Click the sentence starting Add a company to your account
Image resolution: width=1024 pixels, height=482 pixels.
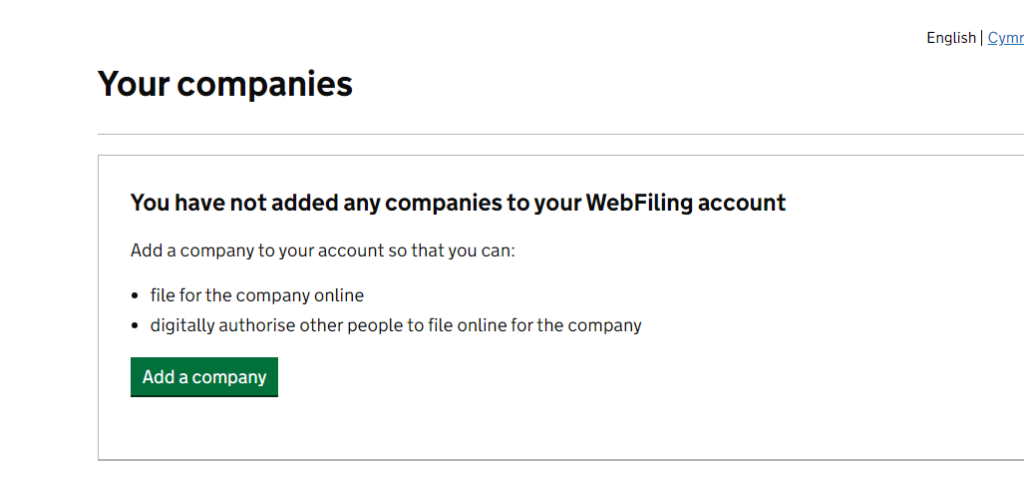click(322, 250)
